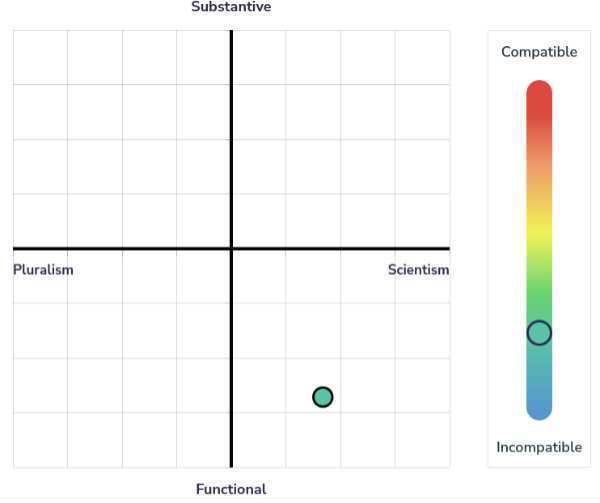
Task: Click the right end of the horizontal axis line
Action: coord(446,248)
